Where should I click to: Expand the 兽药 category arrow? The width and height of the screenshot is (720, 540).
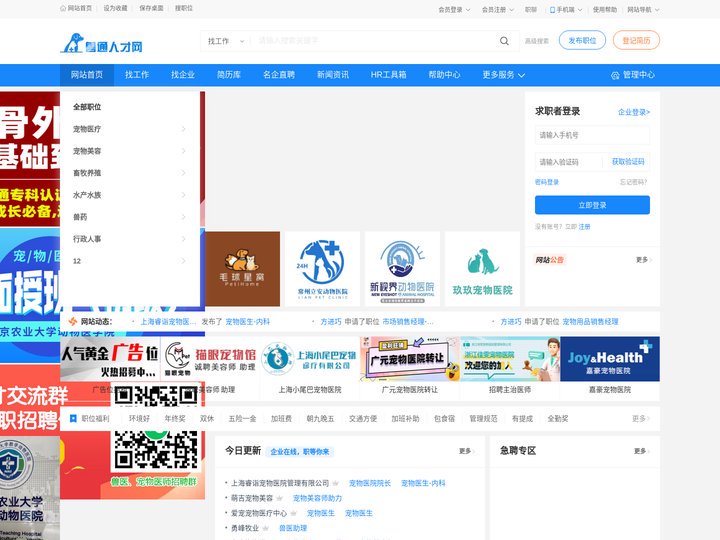tap(183, 217)
